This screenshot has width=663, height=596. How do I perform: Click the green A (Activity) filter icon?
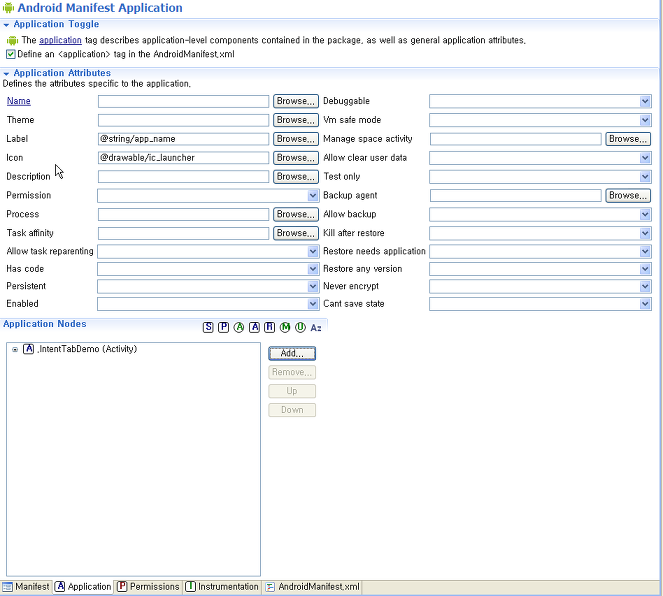(239, 327)
